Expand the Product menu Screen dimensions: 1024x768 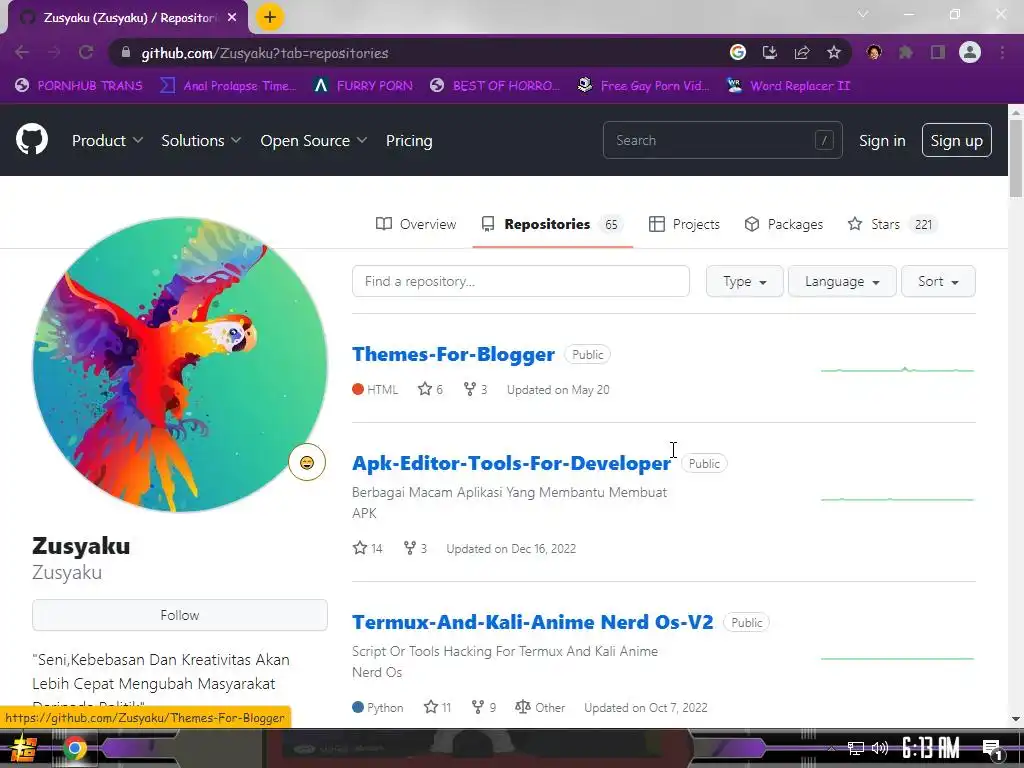click(x=107, y=140)
